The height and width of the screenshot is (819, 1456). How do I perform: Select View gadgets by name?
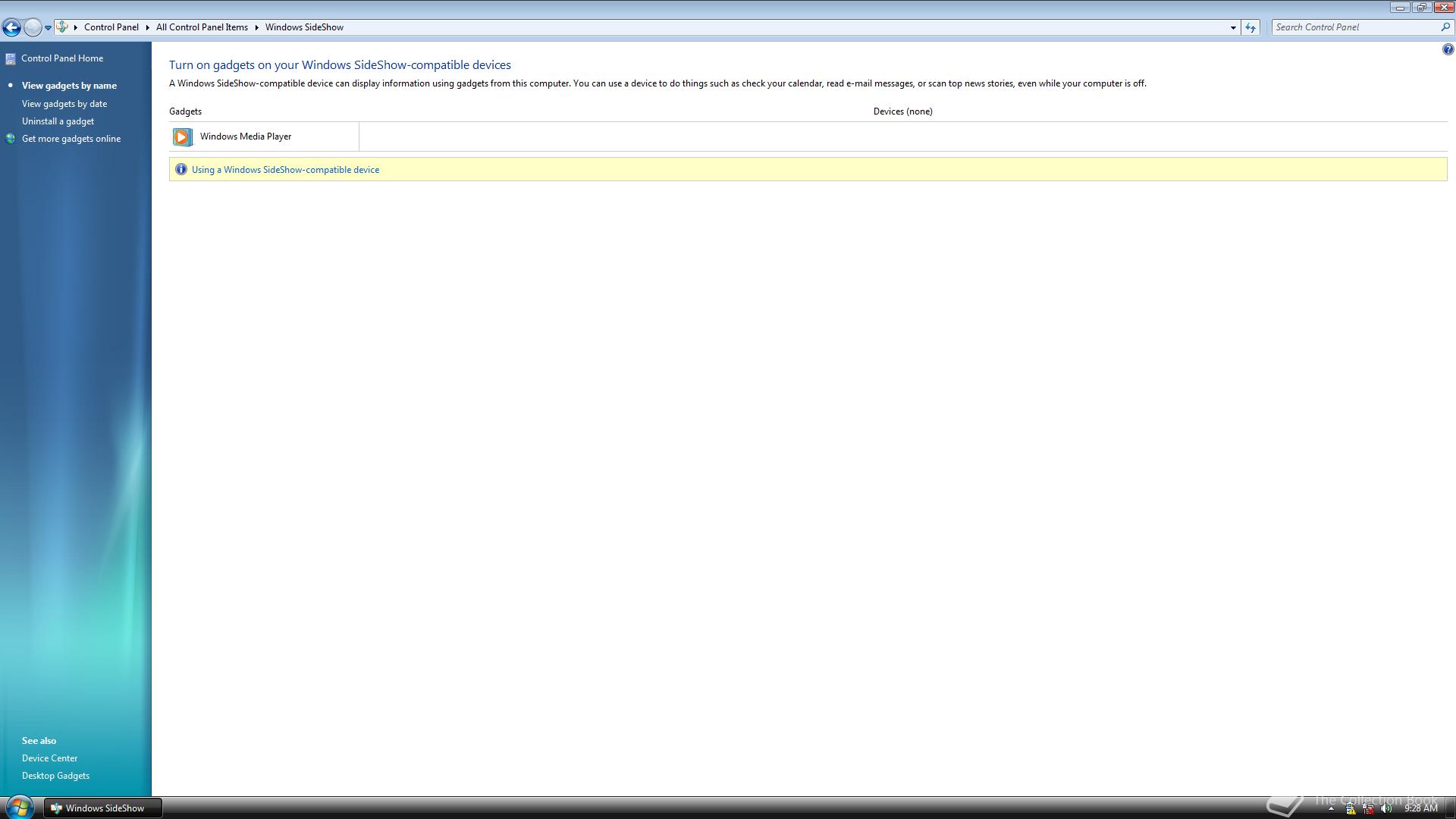pyautogui.click(x=69, y=86)
